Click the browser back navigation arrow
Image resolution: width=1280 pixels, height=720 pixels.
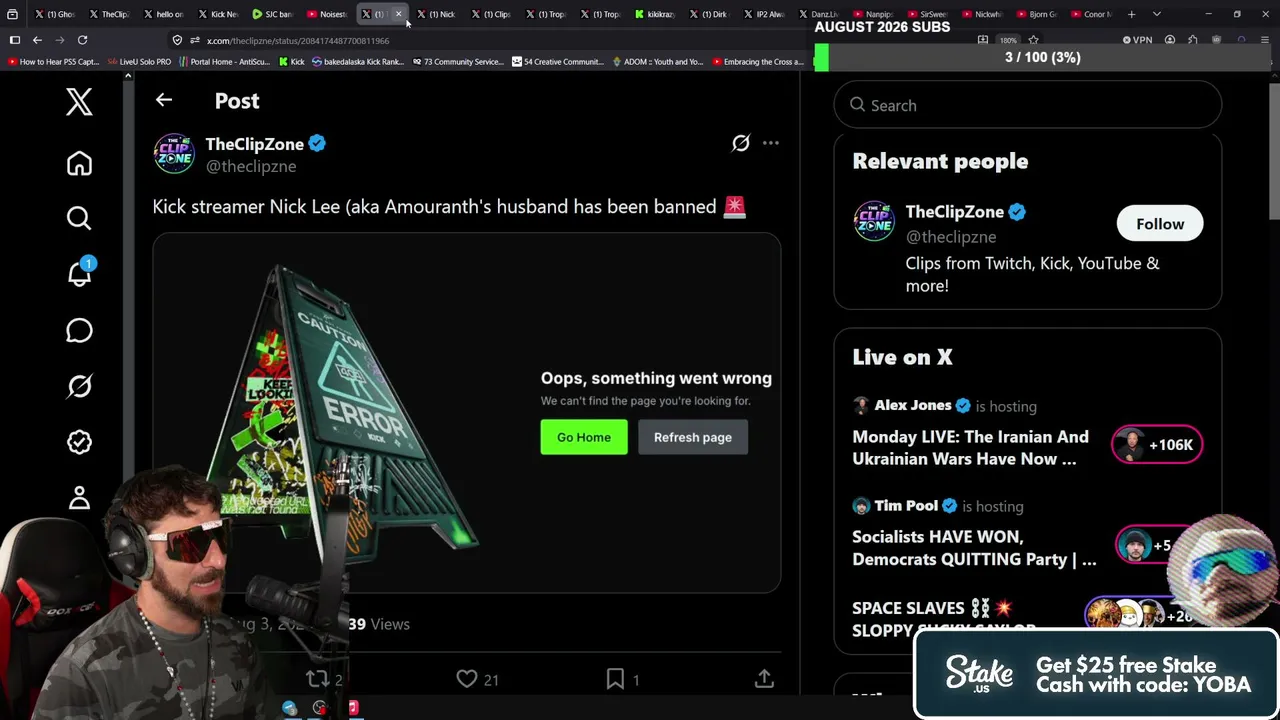(37, 40)
